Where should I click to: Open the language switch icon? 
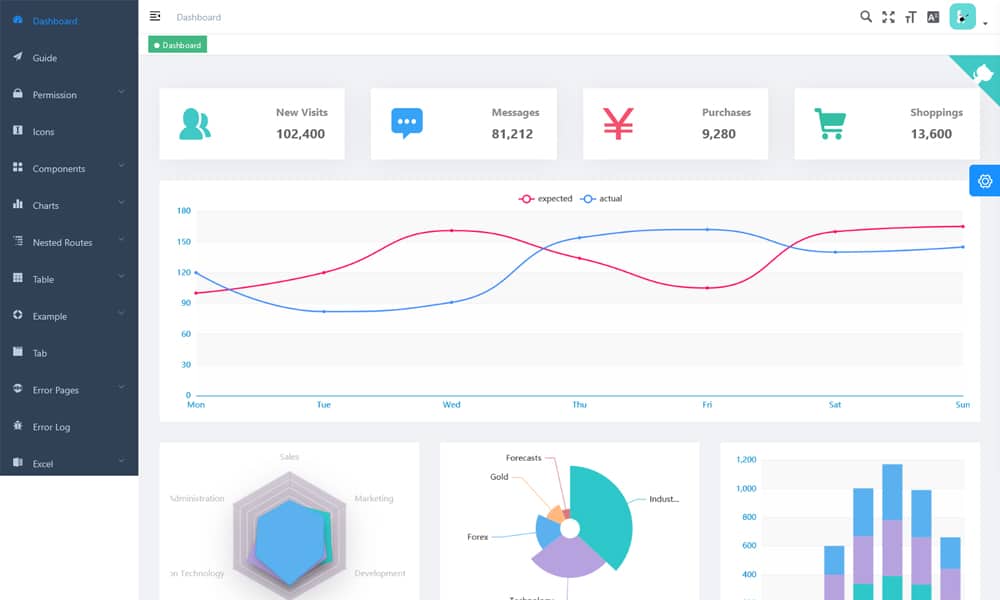click(933, 17)
